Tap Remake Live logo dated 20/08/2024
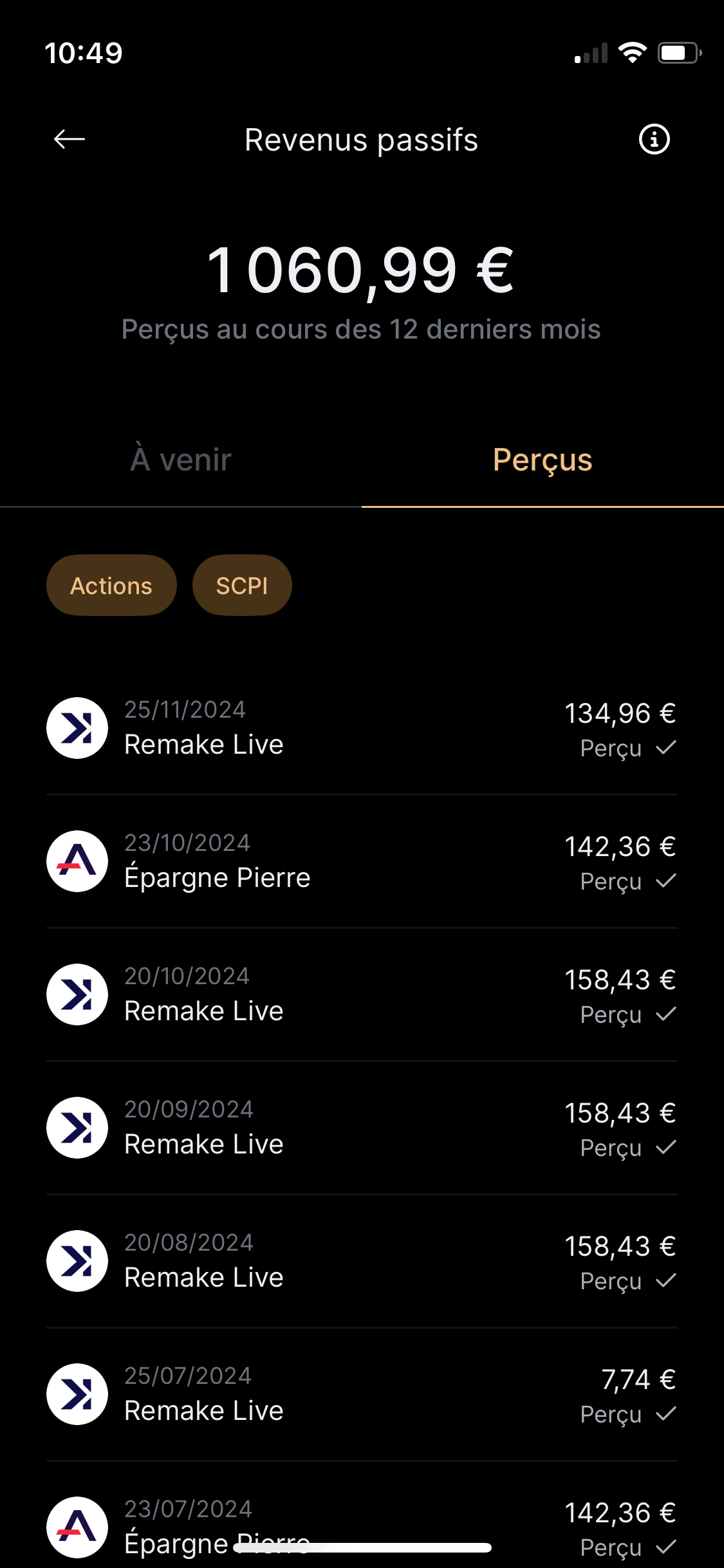This screenshot has width=724, height=1568. tap(77, 1261)
